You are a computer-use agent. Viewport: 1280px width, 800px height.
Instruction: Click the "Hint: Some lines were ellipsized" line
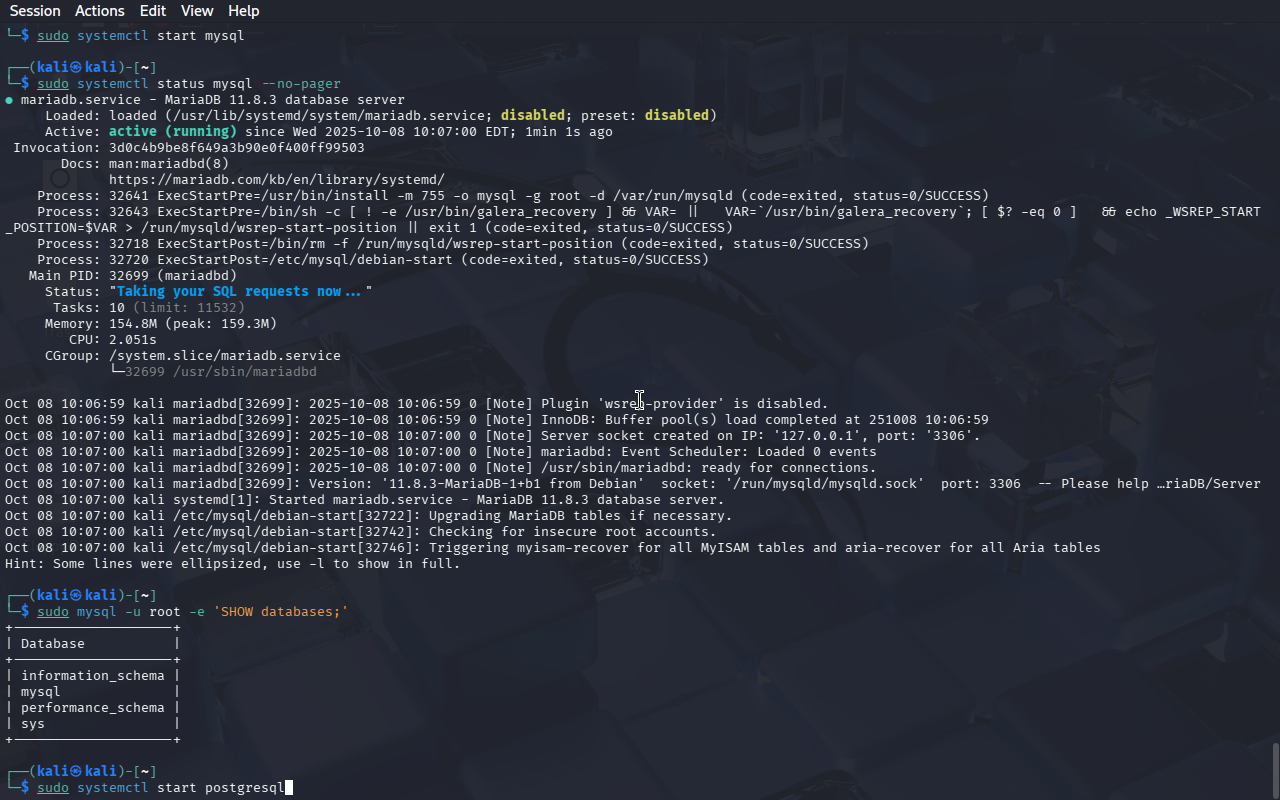[232, 563]
